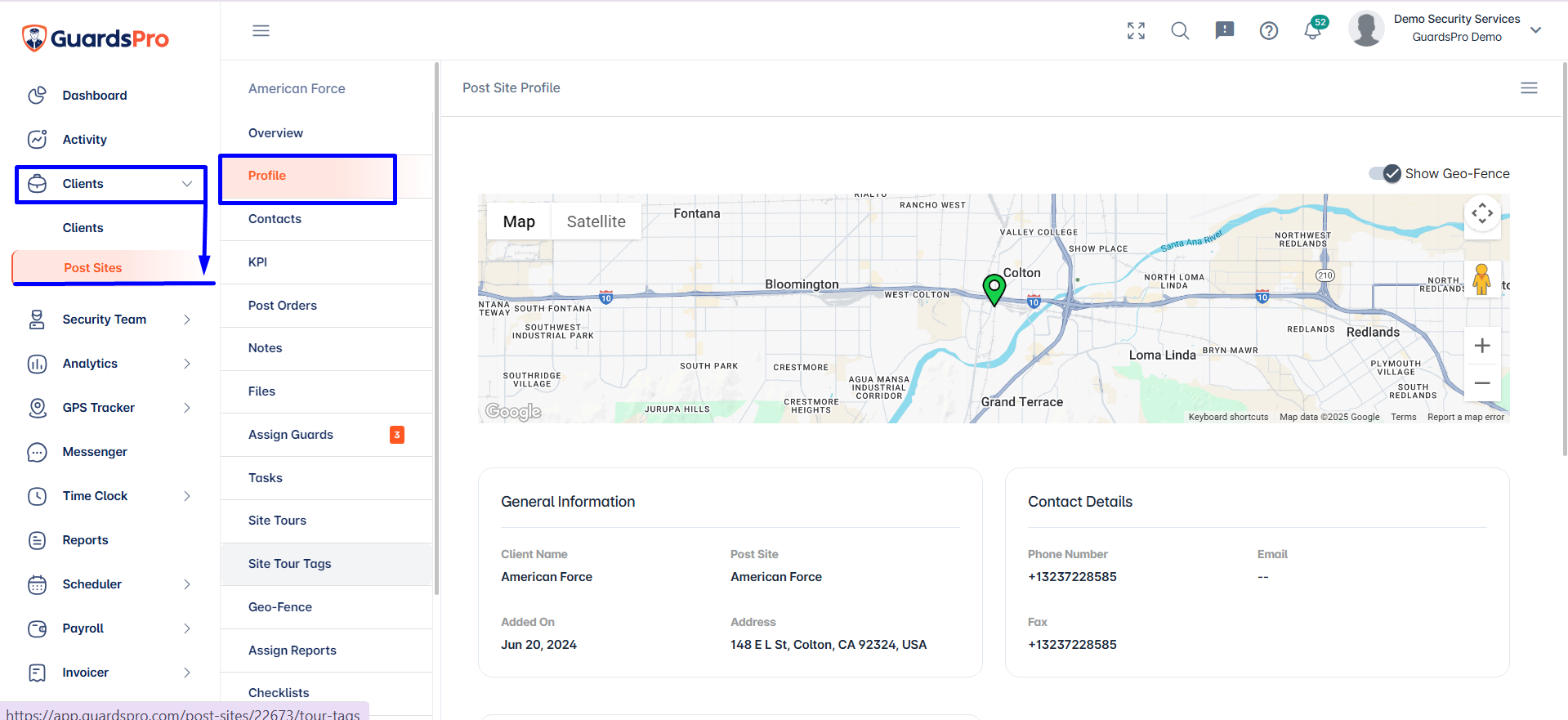The width and height of the screenshot is (1568, 720).
Task: Collapse the Clients menu chevron
Action: tap(187, 184)
